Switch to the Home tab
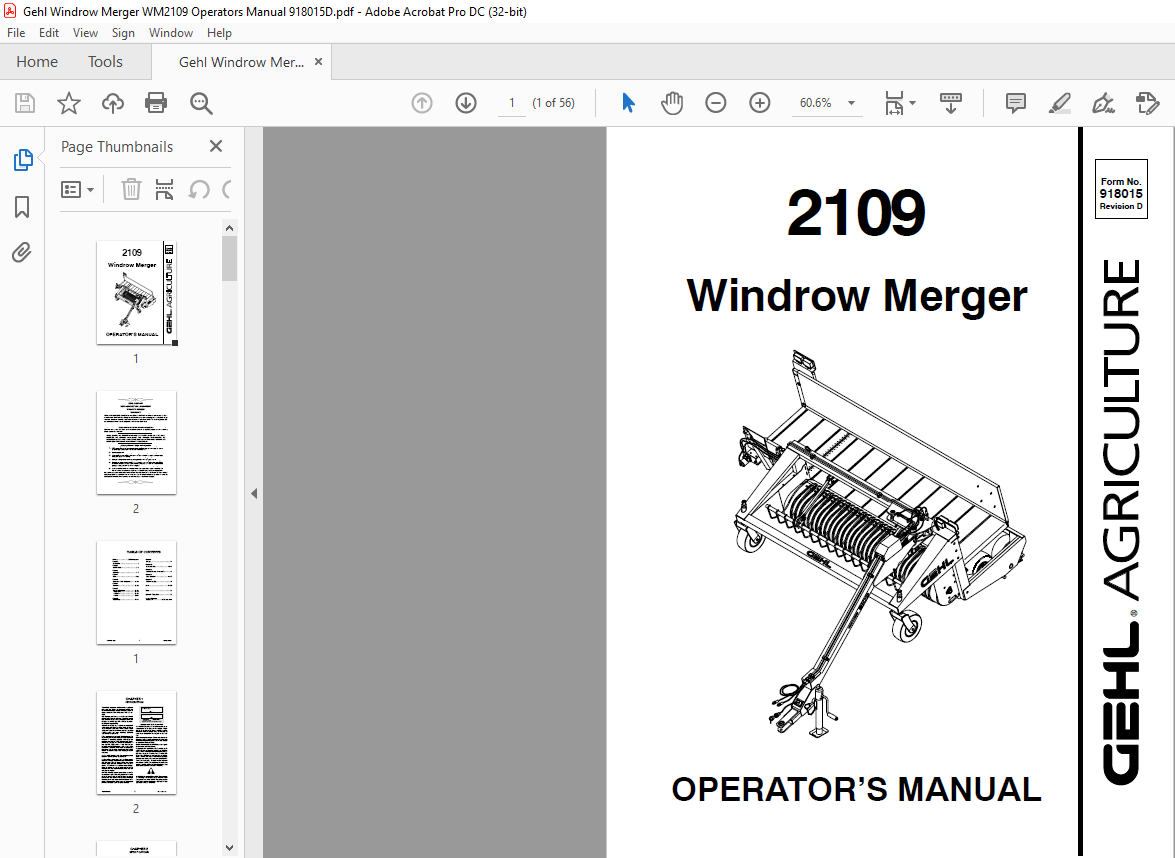The image size is (1175, 858). tap(37, 62)
